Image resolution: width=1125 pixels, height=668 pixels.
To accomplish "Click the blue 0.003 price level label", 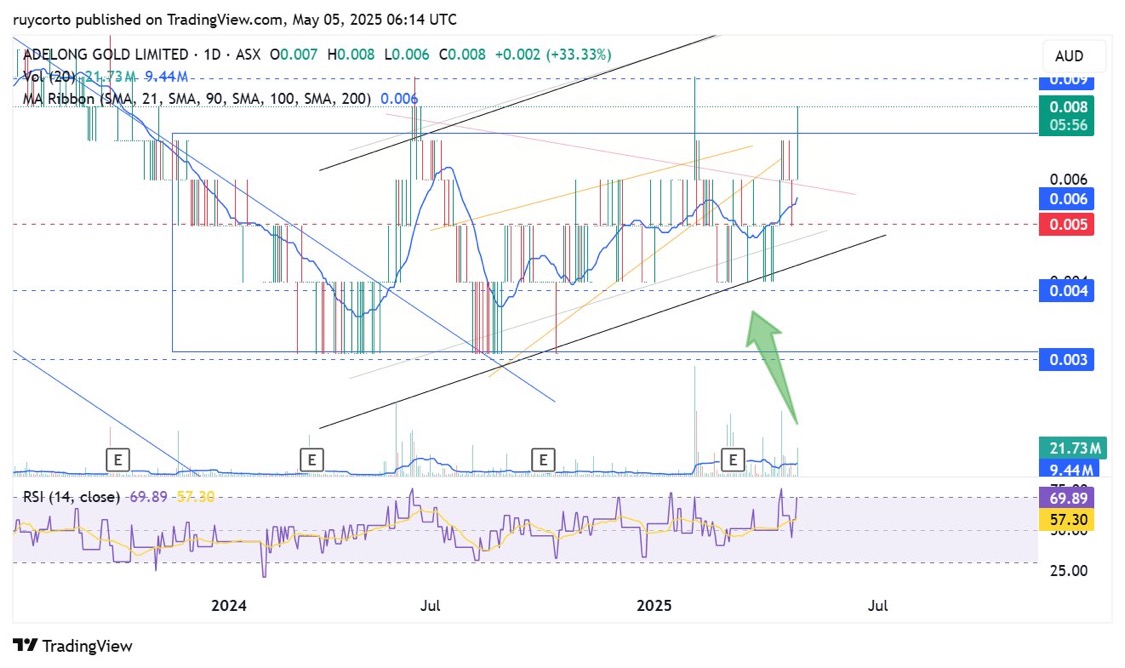I will coord(1066,359).
